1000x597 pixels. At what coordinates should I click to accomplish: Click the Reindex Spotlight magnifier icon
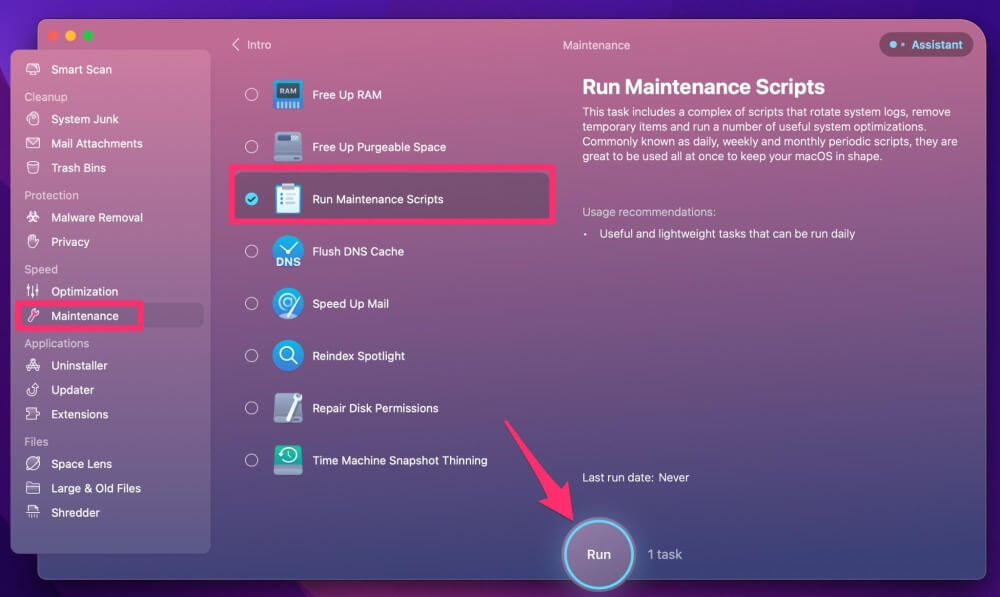tap(288, 356)
